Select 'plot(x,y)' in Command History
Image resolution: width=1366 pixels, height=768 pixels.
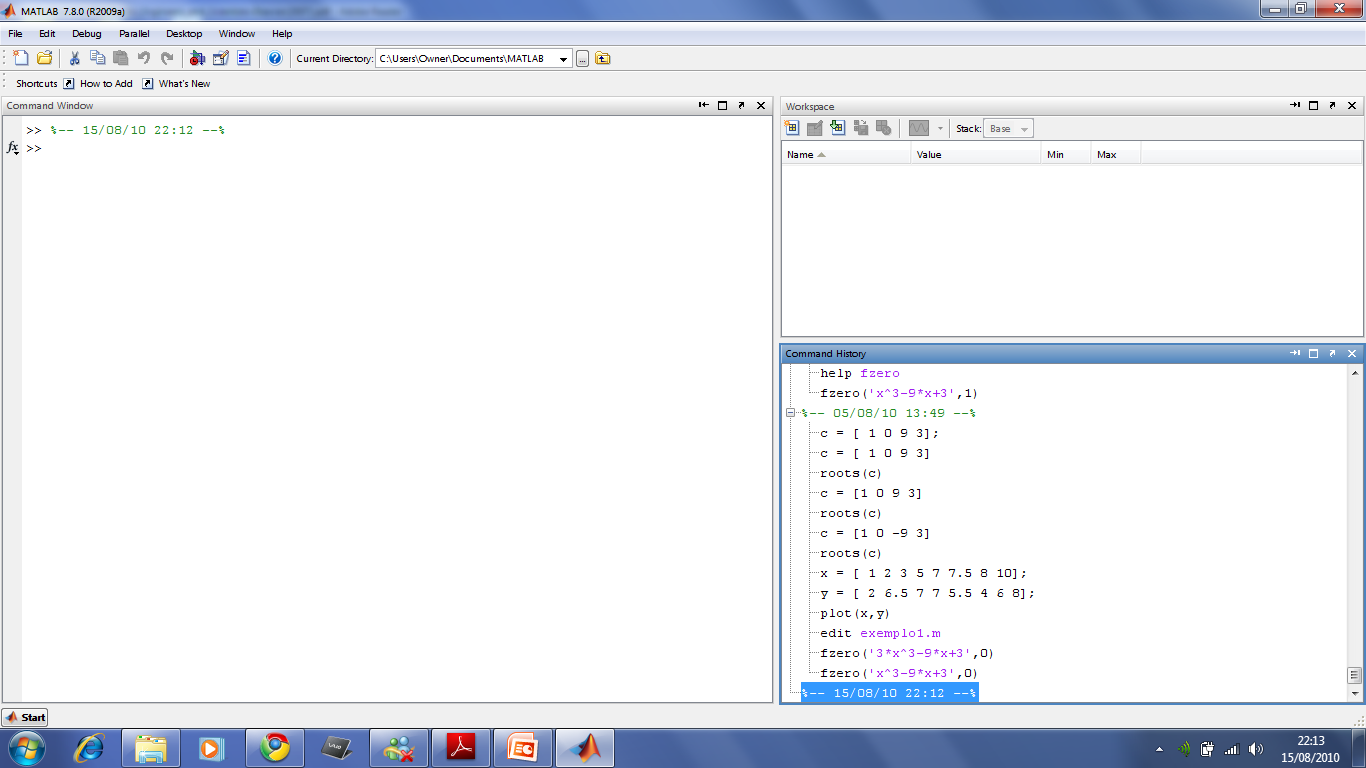coord(855,613)
